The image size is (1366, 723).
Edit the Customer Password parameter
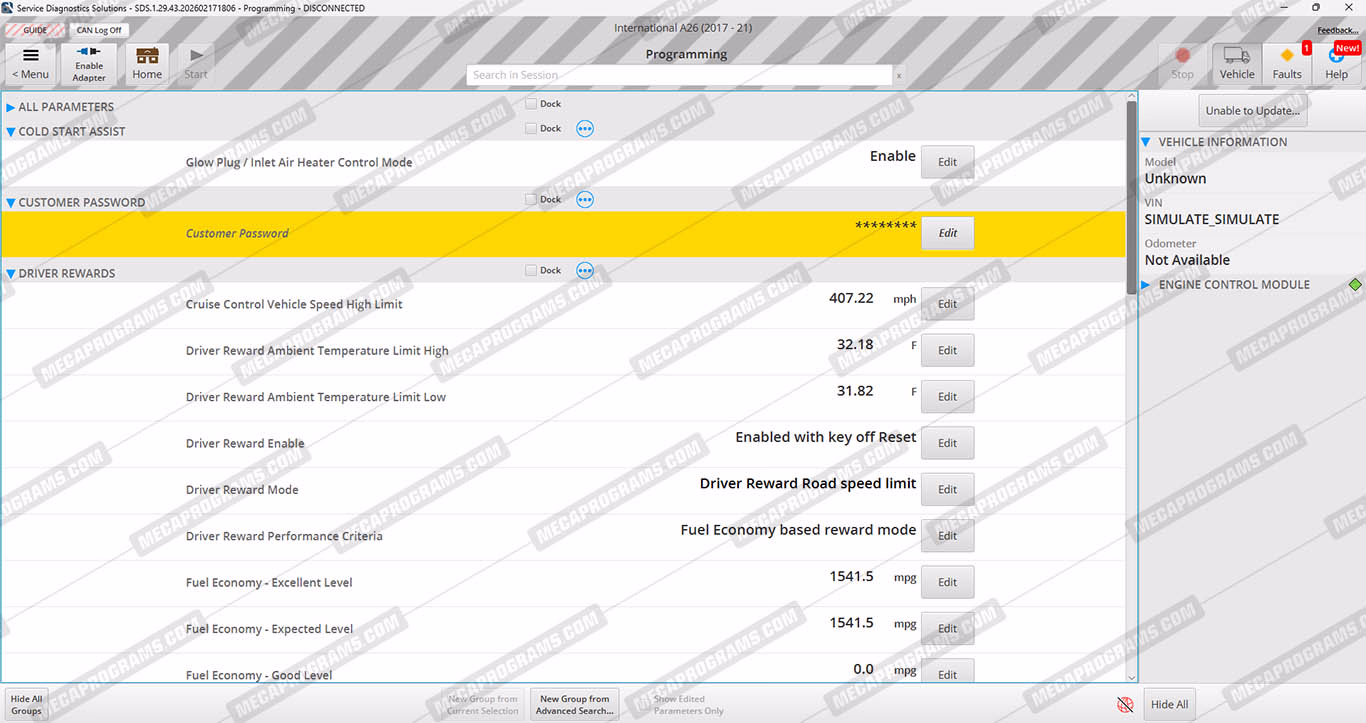coord(947,233)
